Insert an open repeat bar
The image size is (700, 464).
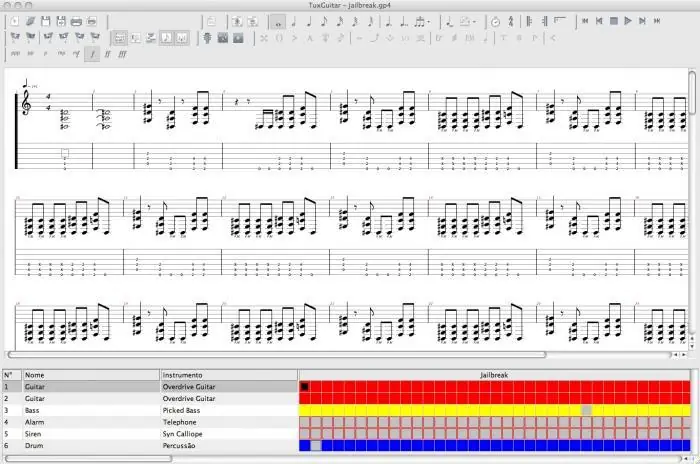(x=529, y=21)
